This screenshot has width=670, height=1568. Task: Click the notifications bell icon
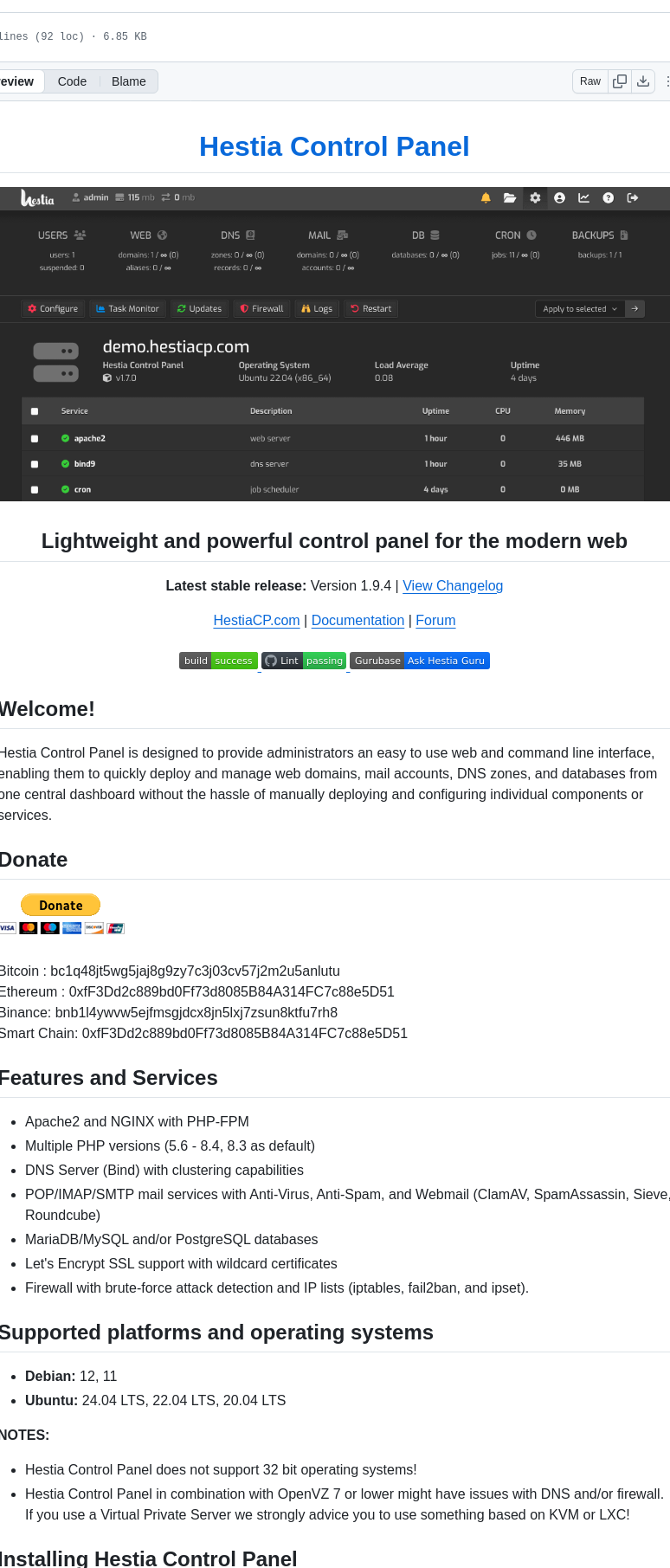click(x=486, y=198)
